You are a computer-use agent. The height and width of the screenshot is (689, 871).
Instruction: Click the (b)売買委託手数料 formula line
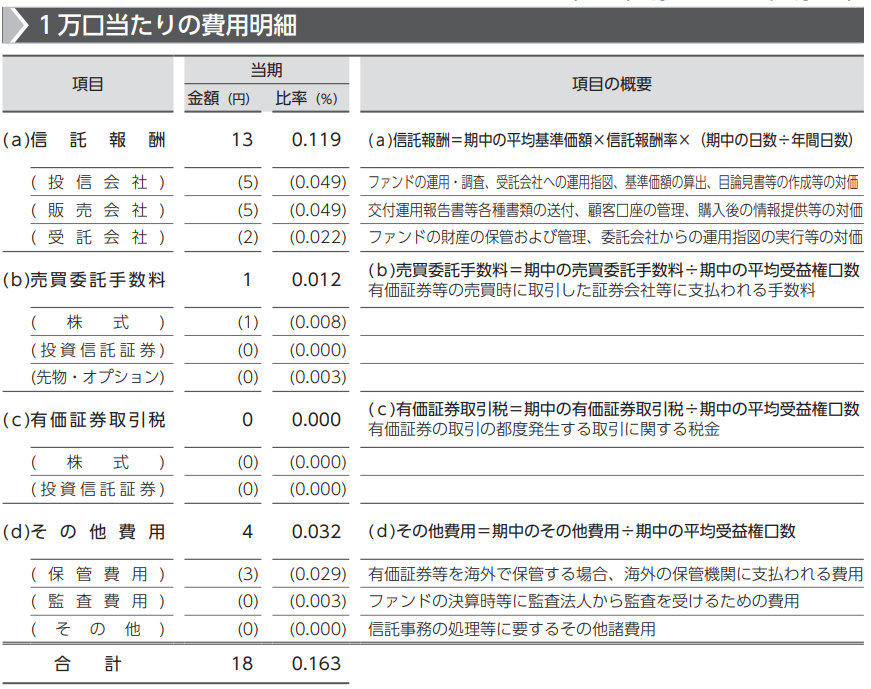[x=614, y=270]
